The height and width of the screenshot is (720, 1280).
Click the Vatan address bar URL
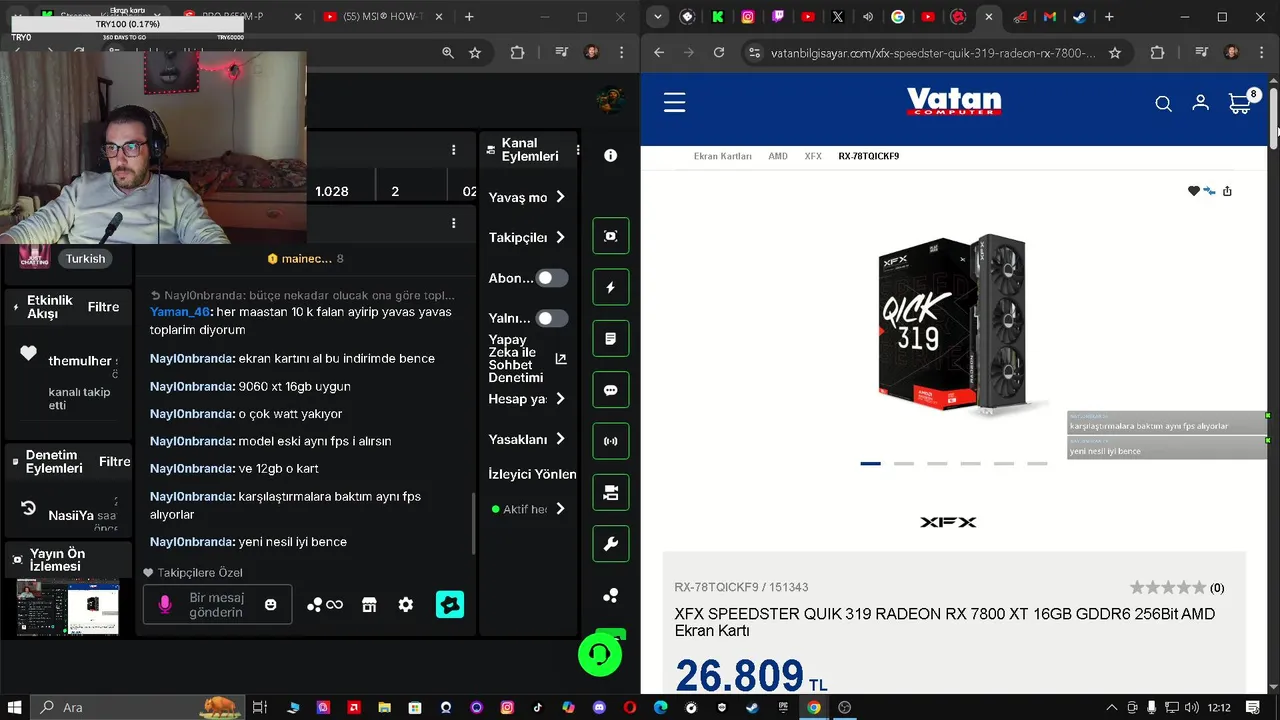[932, 53]
